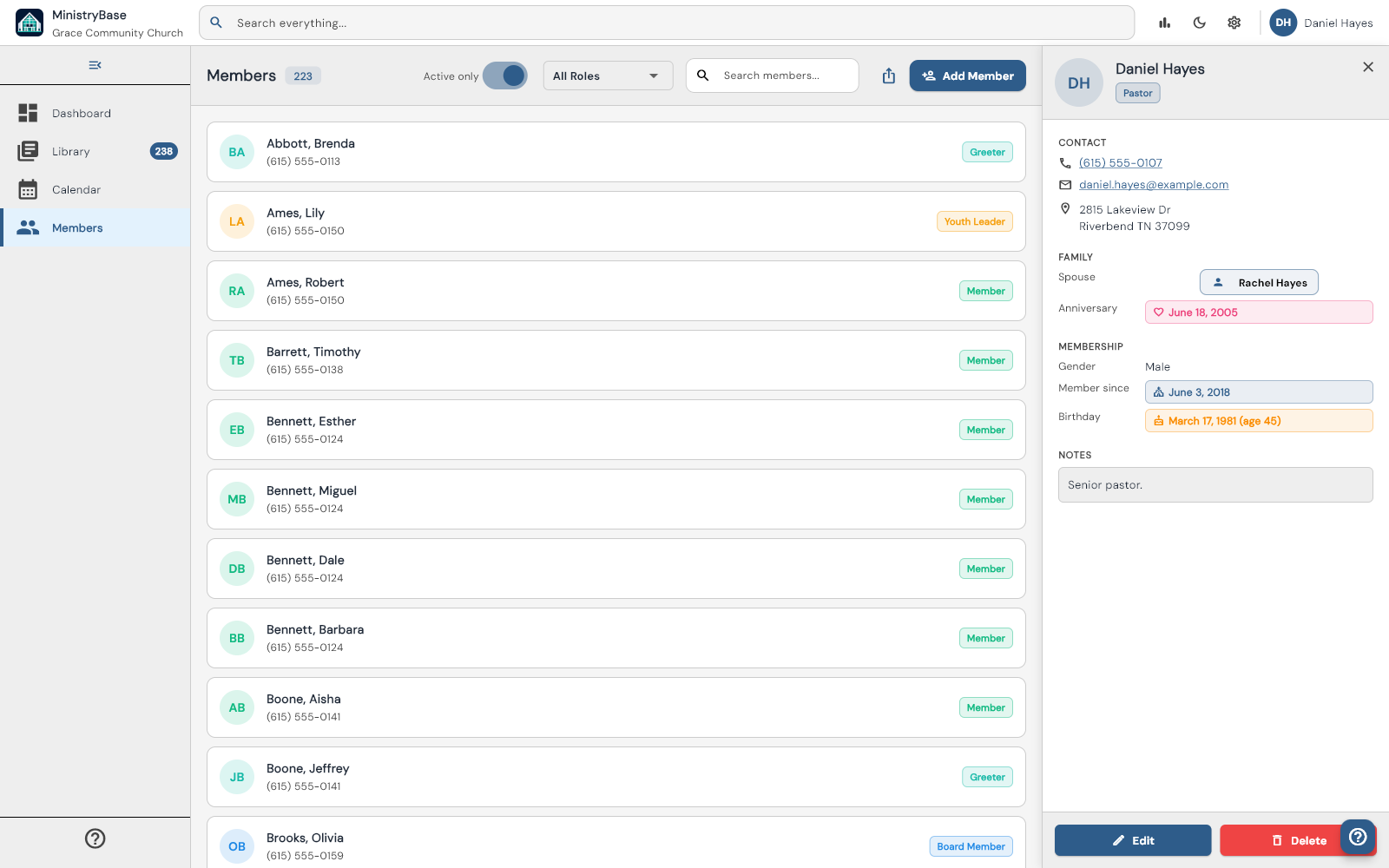Toggle the Active only switch
The height and width of the screenshot is (868, 1389).
tap(505, 76)
